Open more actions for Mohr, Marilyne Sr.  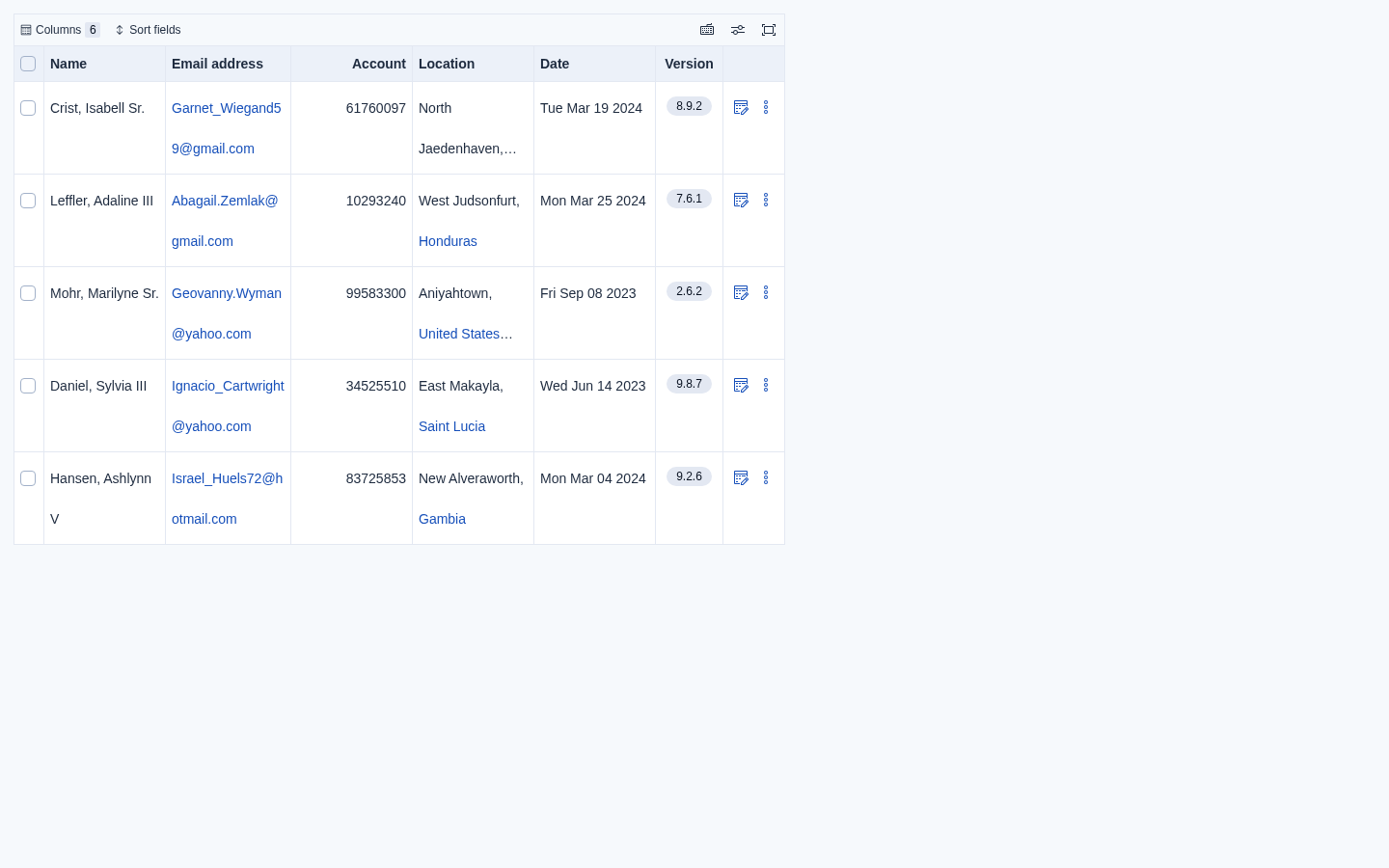point(766,292)
